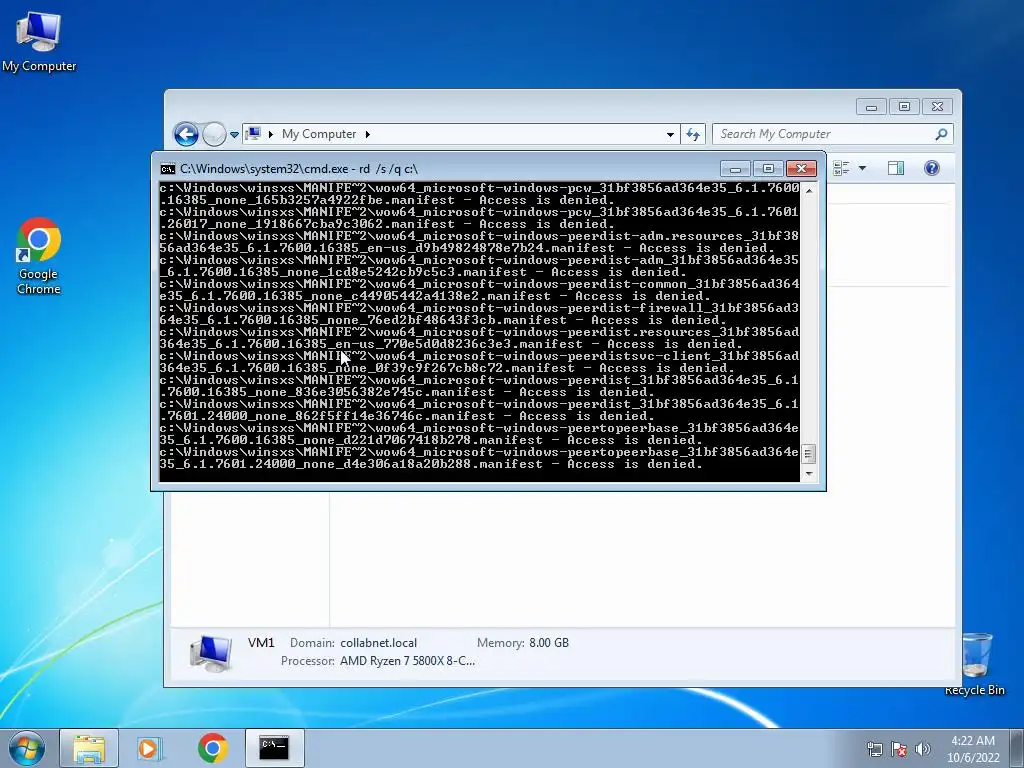Open explorer Help button

click(x=932, y=168)
